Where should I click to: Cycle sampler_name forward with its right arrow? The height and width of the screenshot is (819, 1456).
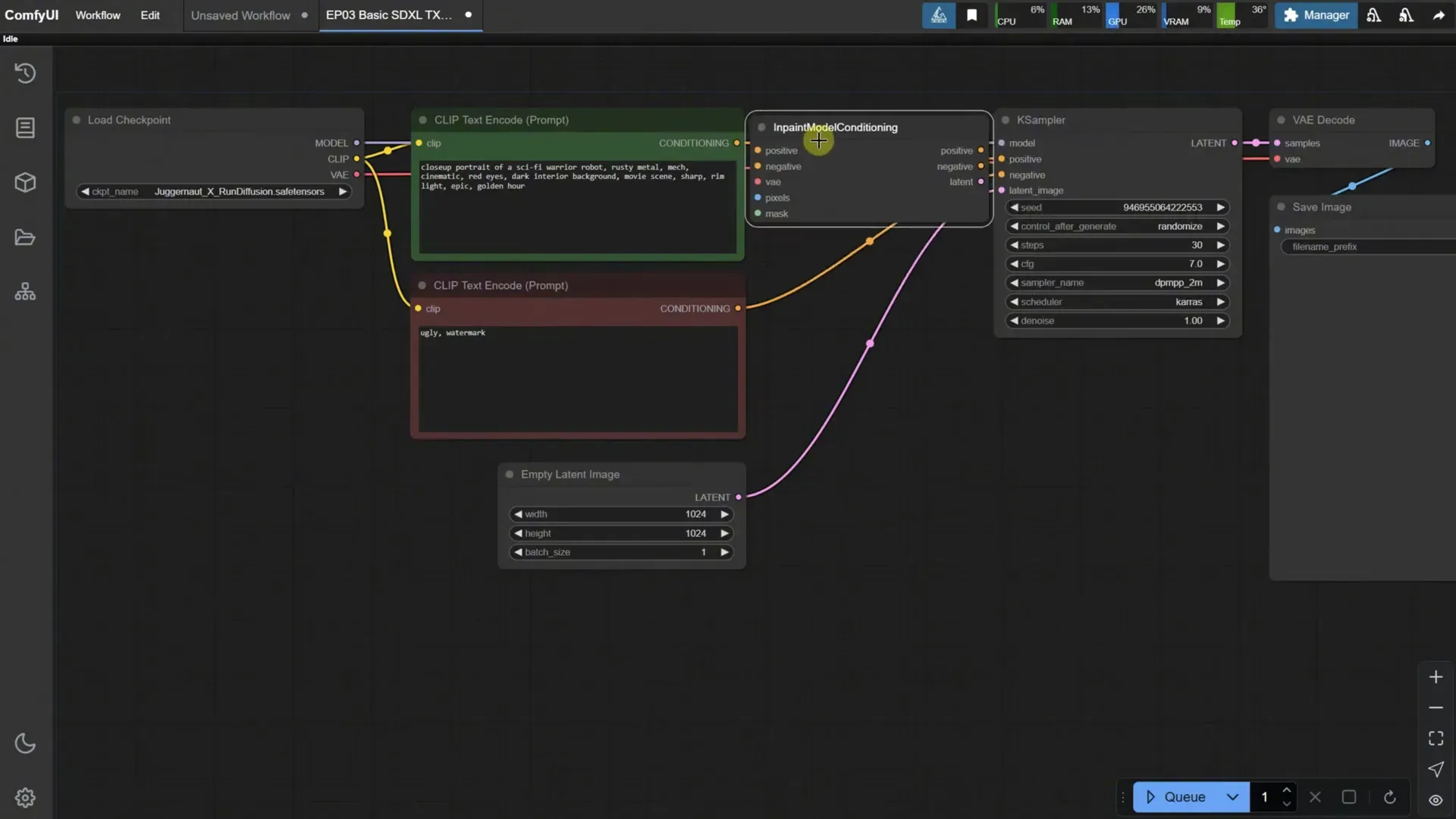pos(1221,282)
